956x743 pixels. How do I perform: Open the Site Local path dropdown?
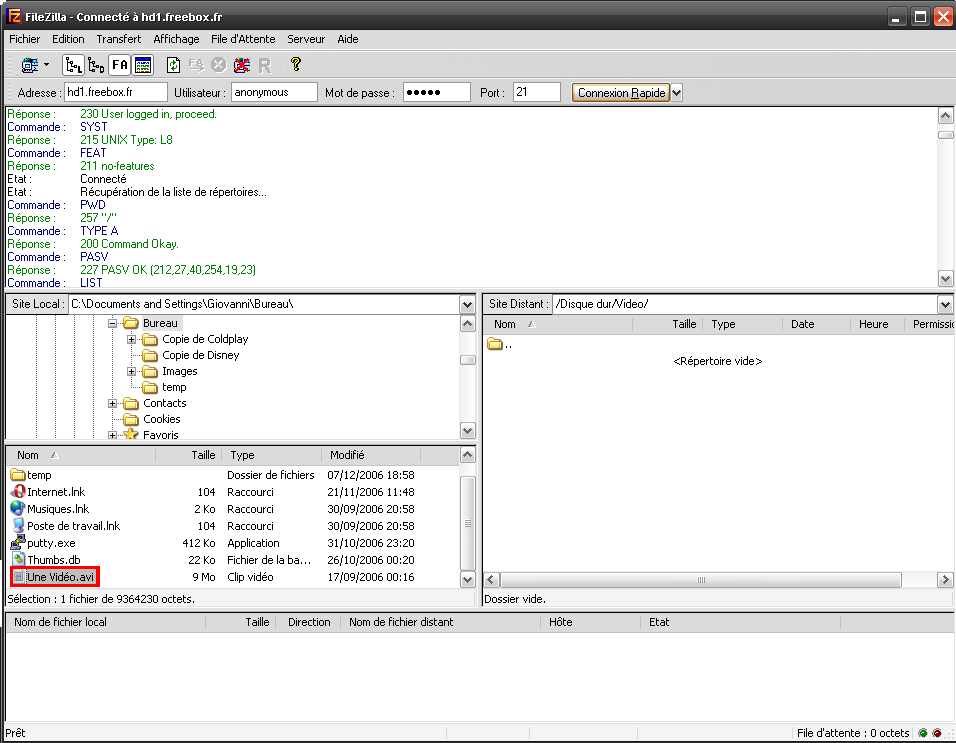pos(467,304)
